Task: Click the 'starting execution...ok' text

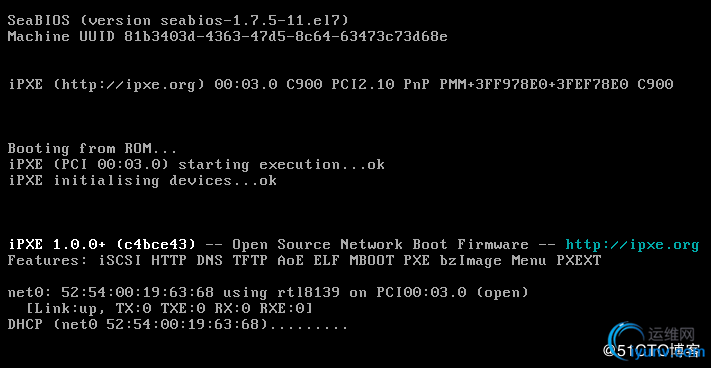Action: [x=281, y=165]
